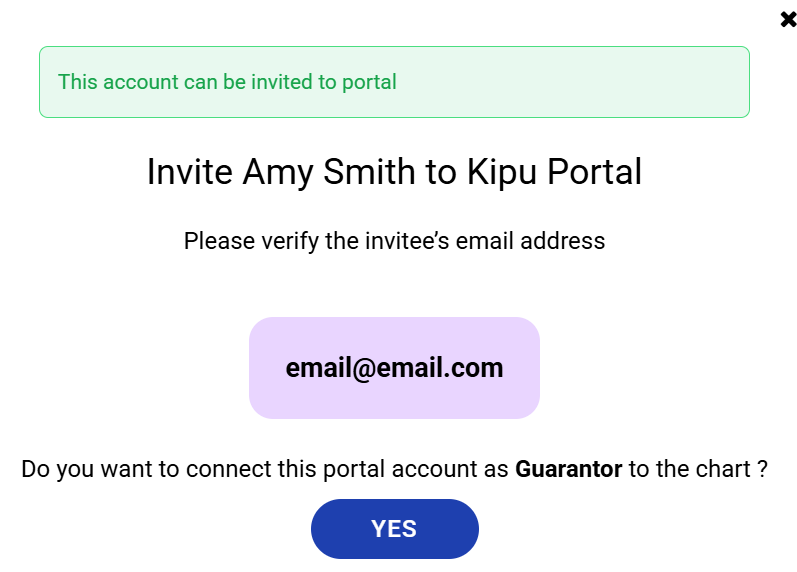Click the 'Invite Amy Smith to Kipu Portal' heading

(x=394, y=172)
